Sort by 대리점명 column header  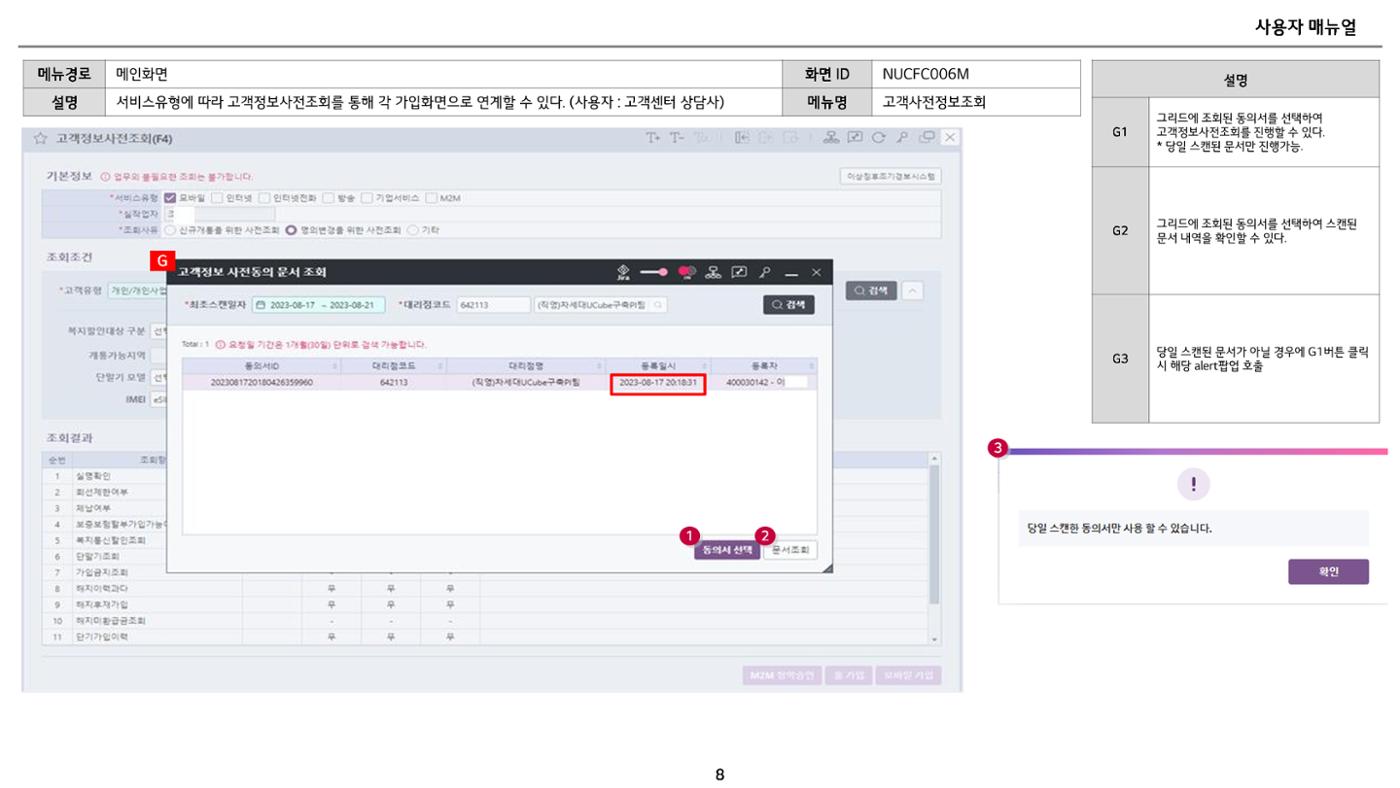click(524, 366)
